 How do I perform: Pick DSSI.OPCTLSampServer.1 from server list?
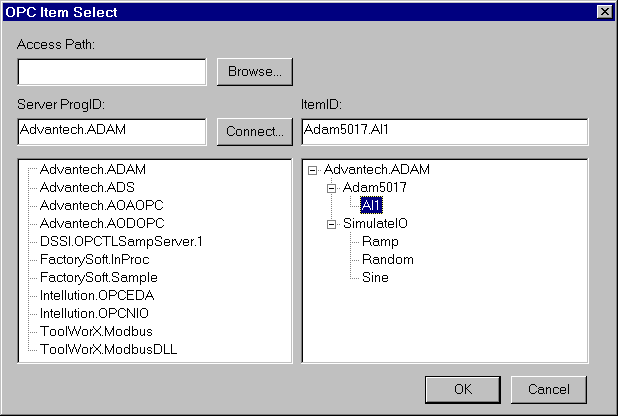120,241
